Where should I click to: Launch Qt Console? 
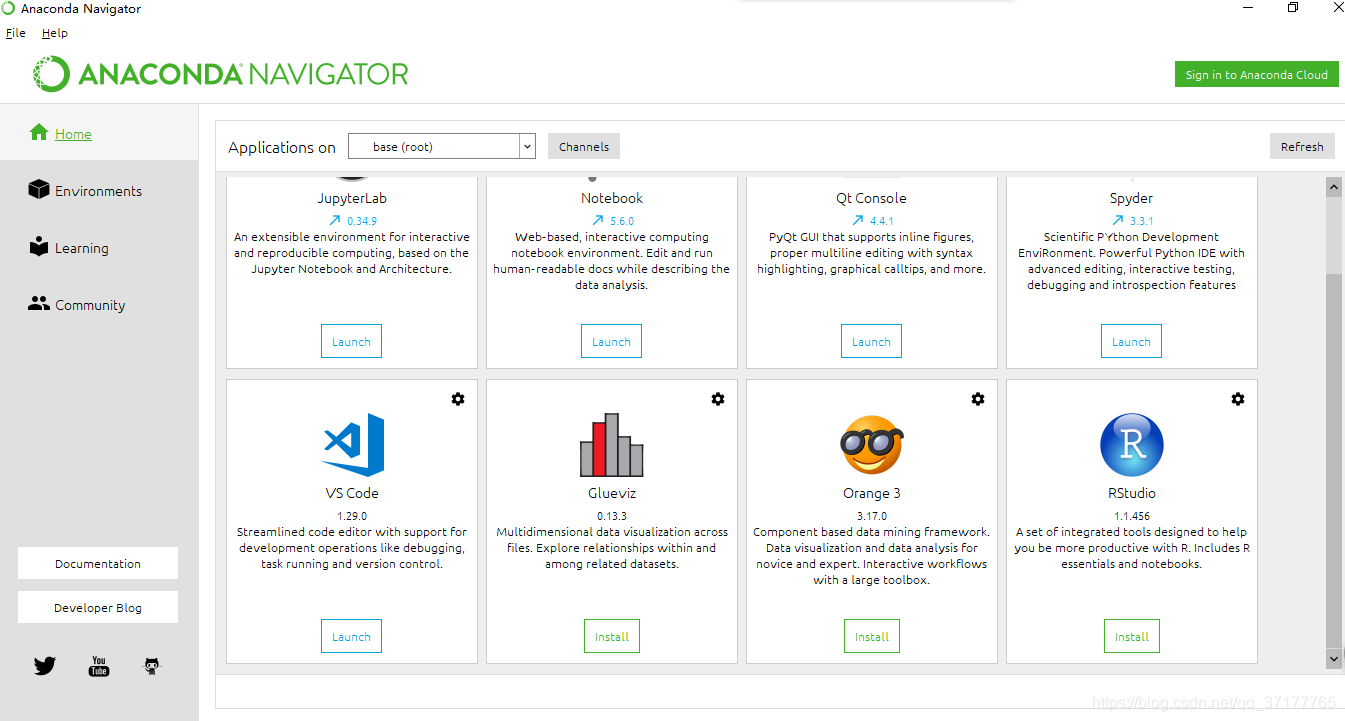tap(871, 341)
